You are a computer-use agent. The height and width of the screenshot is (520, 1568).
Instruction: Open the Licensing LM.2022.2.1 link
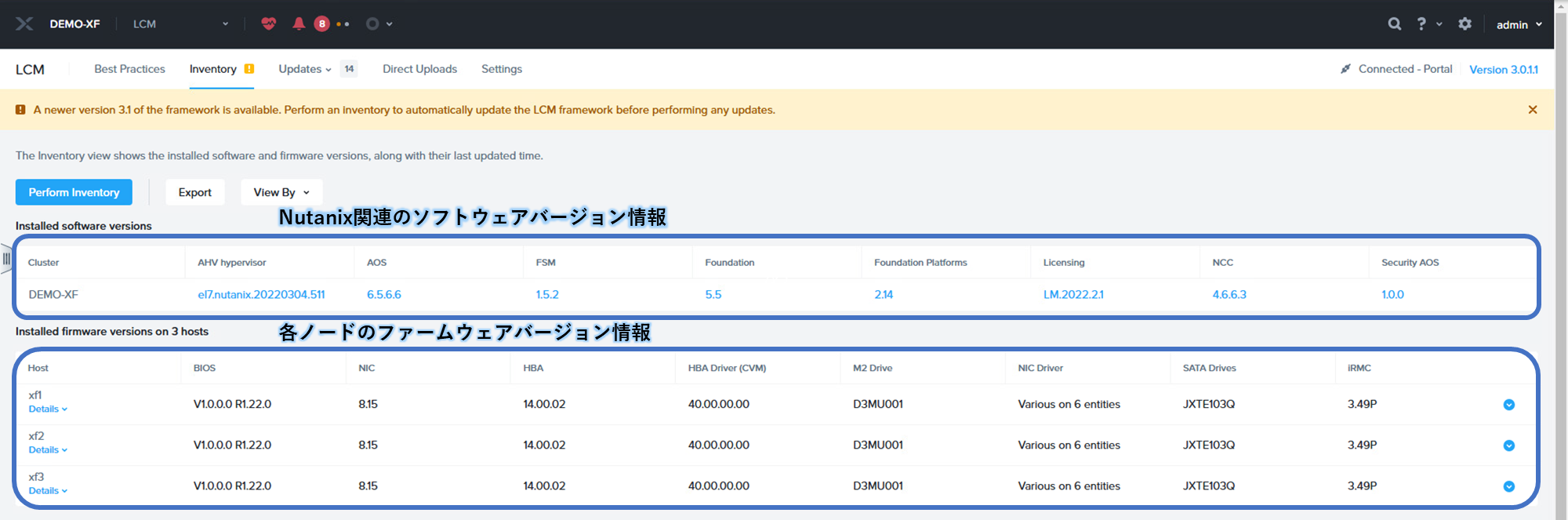point(1073,294)
